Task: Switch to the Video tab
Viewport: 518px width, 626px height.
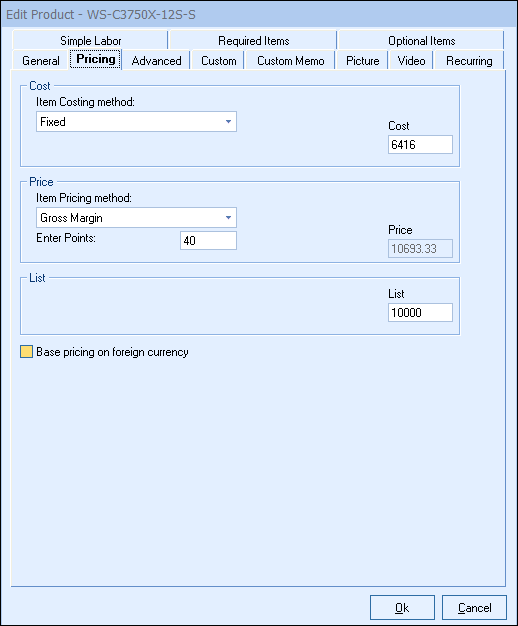Action: click(411, 61)
